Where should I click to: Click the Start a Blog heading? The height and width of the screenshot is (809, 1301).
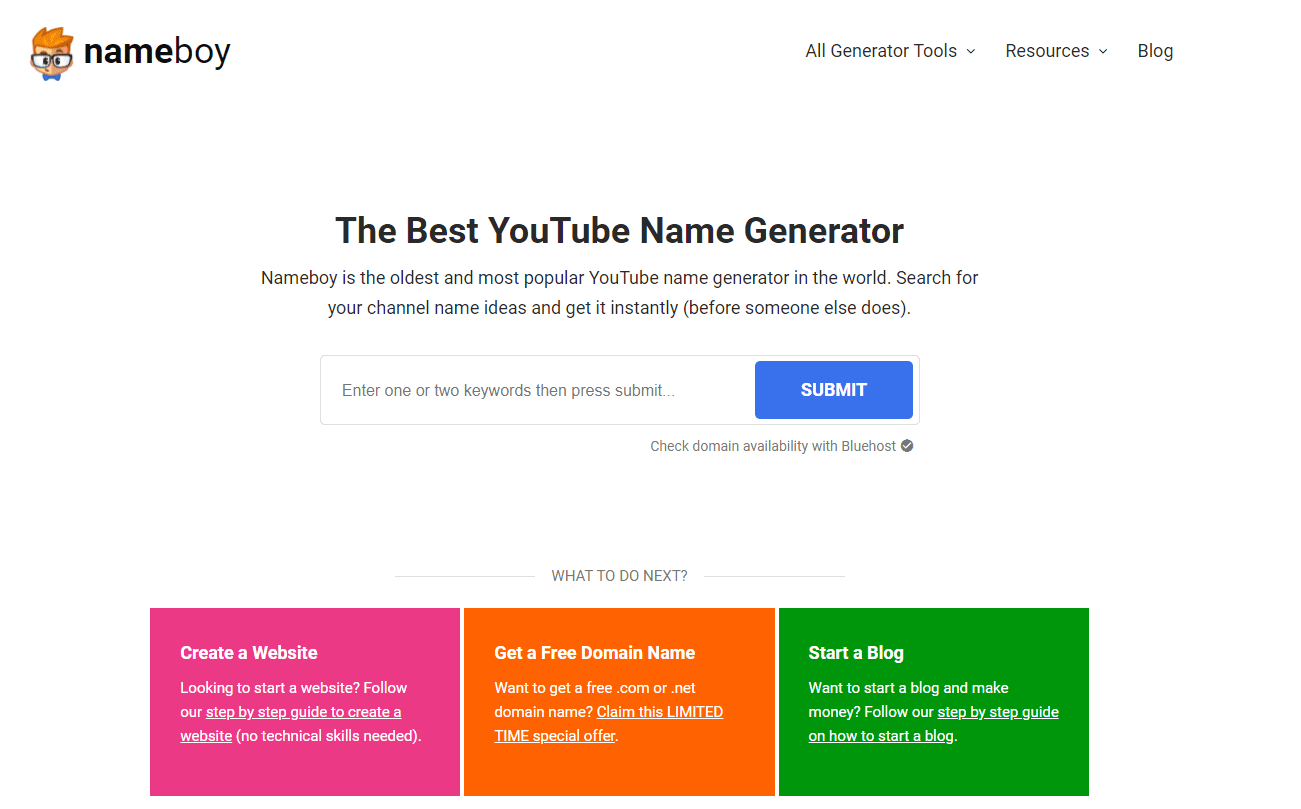[856, 653]
